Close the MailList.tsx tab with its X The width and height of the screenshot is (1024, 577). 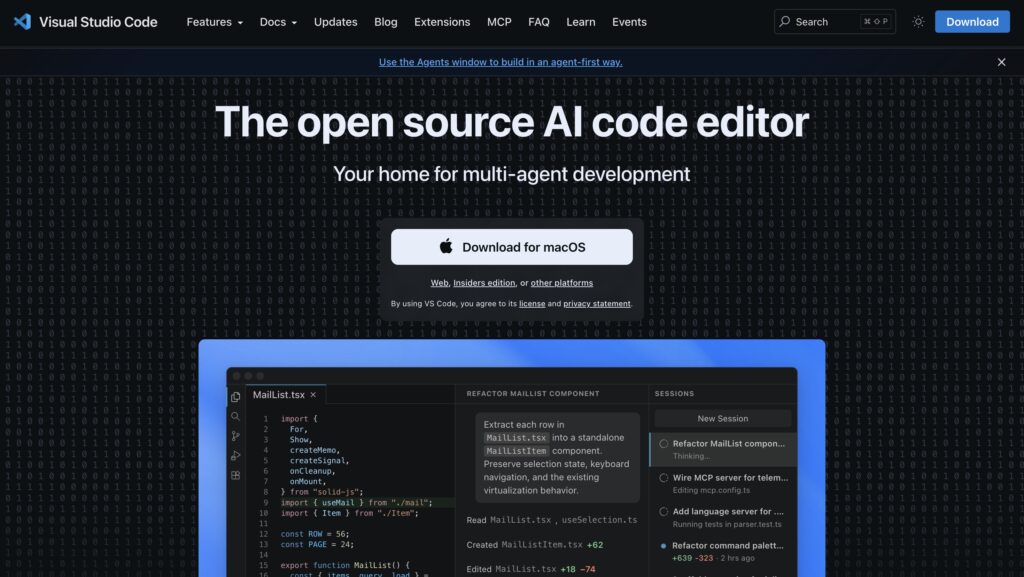(x=313, y=395)
